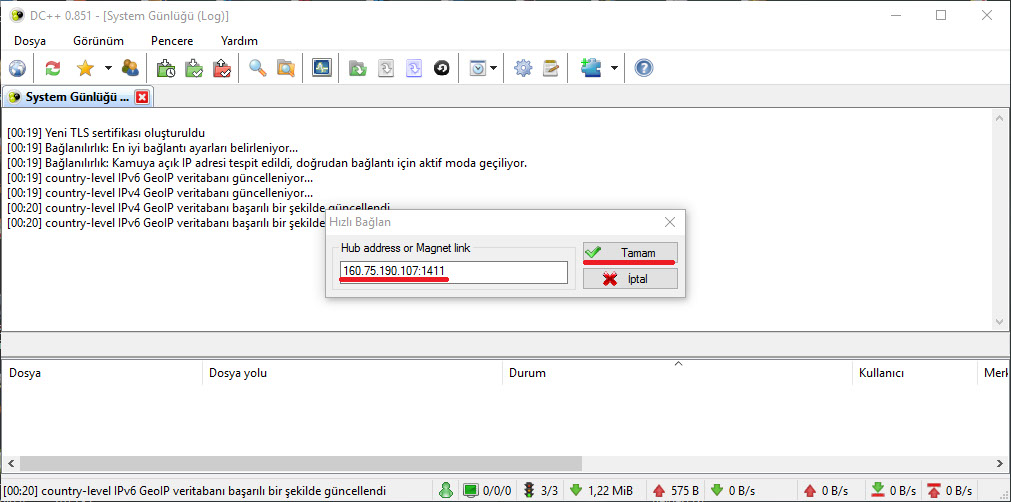This screenshot has height=502, width=1011.
Task: Open the Search magnifier icon
Action: coord(258,68)
